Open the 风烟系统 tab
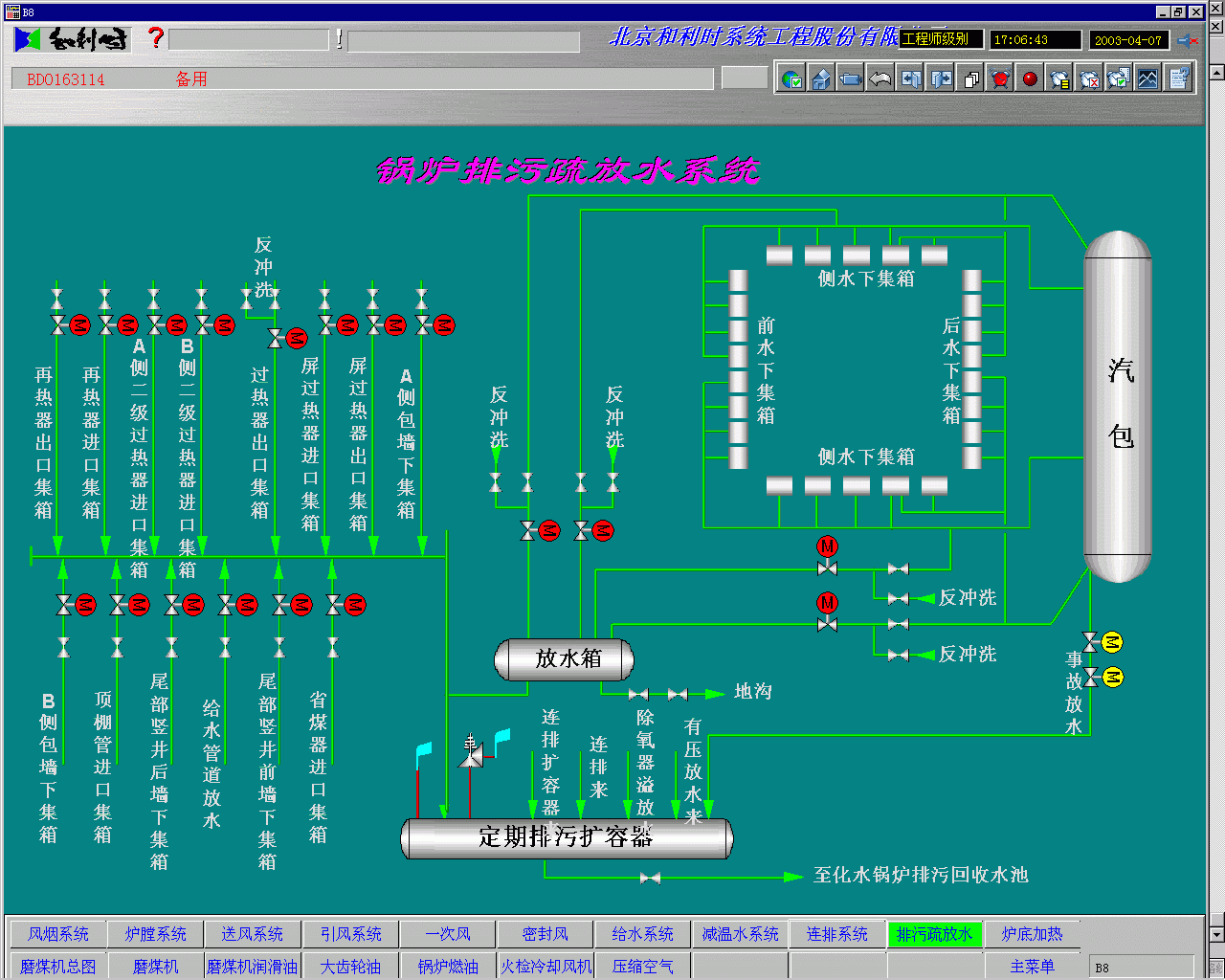The width and height of the screenshot is (1225, 980). pyautogui.click(x=58, y=934)
